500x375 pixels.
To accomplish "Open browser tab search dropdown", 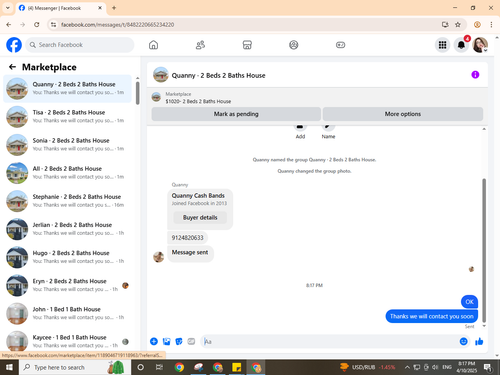I will click(x=8, y=8).
